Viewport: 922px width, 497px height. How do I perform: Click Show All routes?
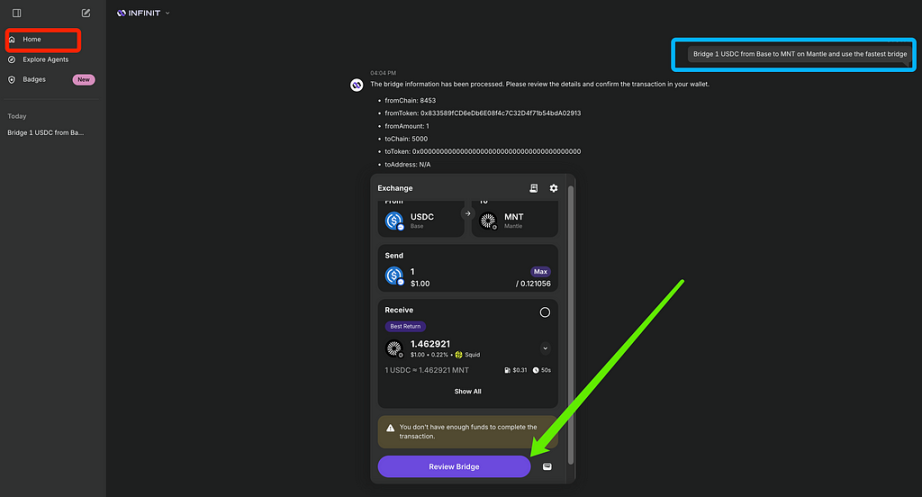click(x=467, y=392)
